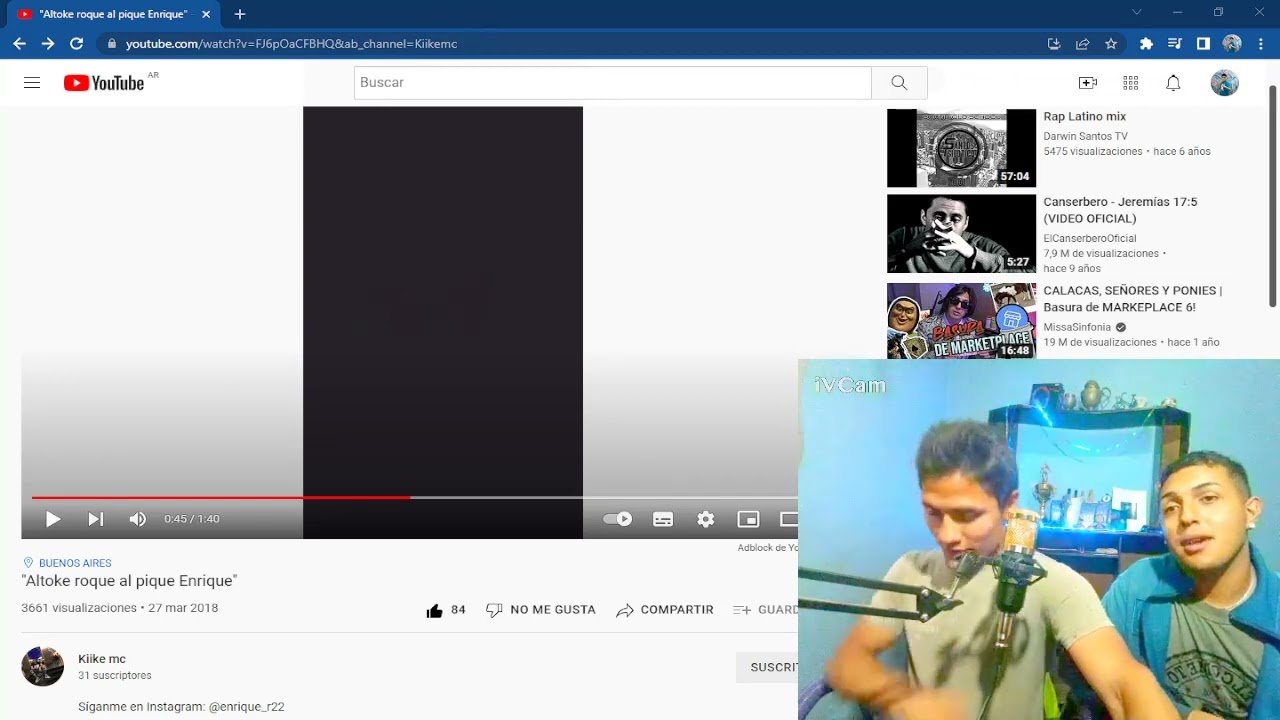Open the YouTube hamburger guide menu
Viewport: 1280px width, 720px height.
(32, 83)
